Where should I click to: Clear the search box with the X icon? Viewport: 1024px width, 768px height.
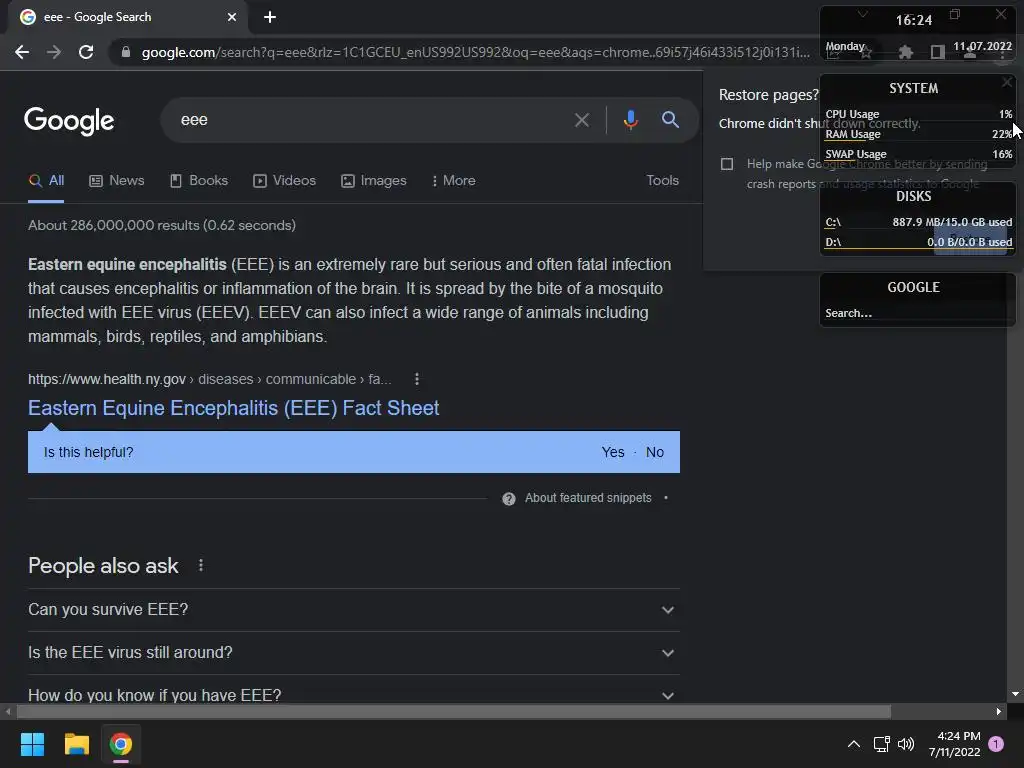[x=581, y=120]
